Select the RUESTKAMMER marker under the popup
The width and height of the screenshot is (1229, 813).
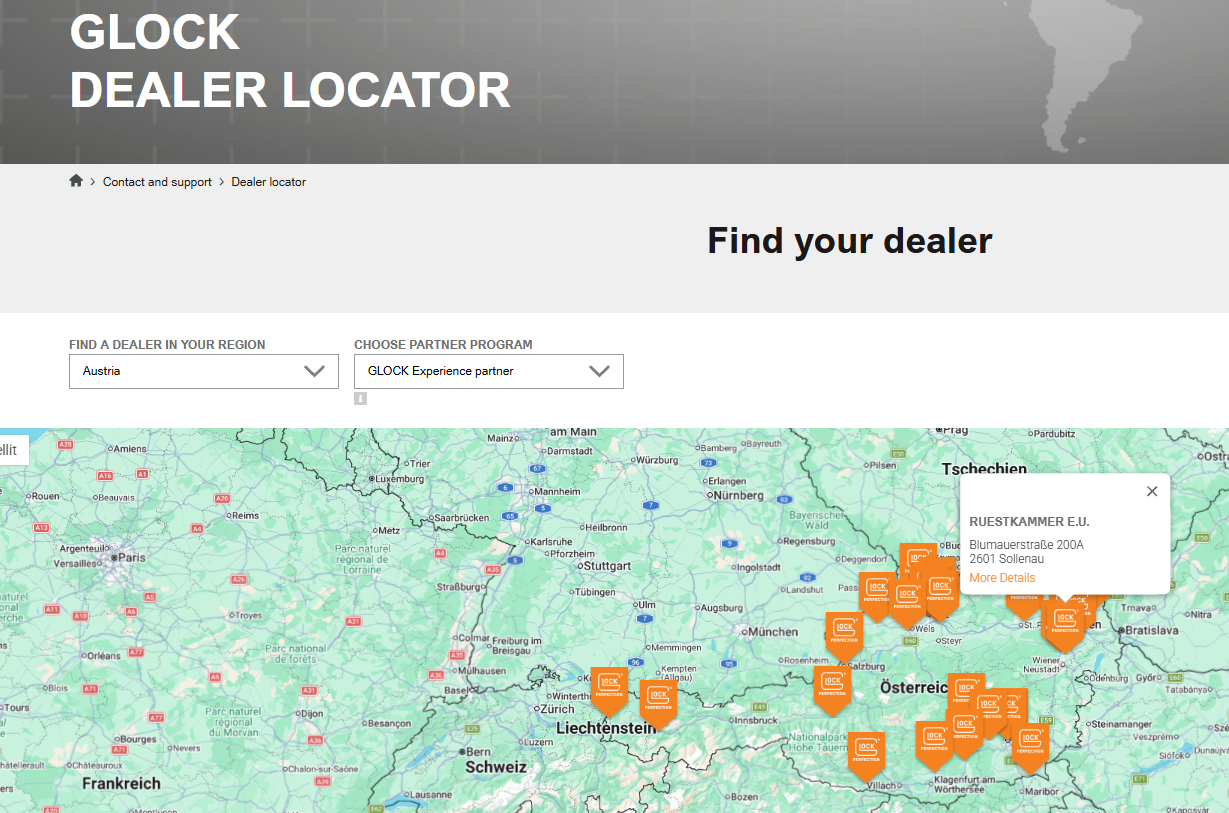point(1065,627)
